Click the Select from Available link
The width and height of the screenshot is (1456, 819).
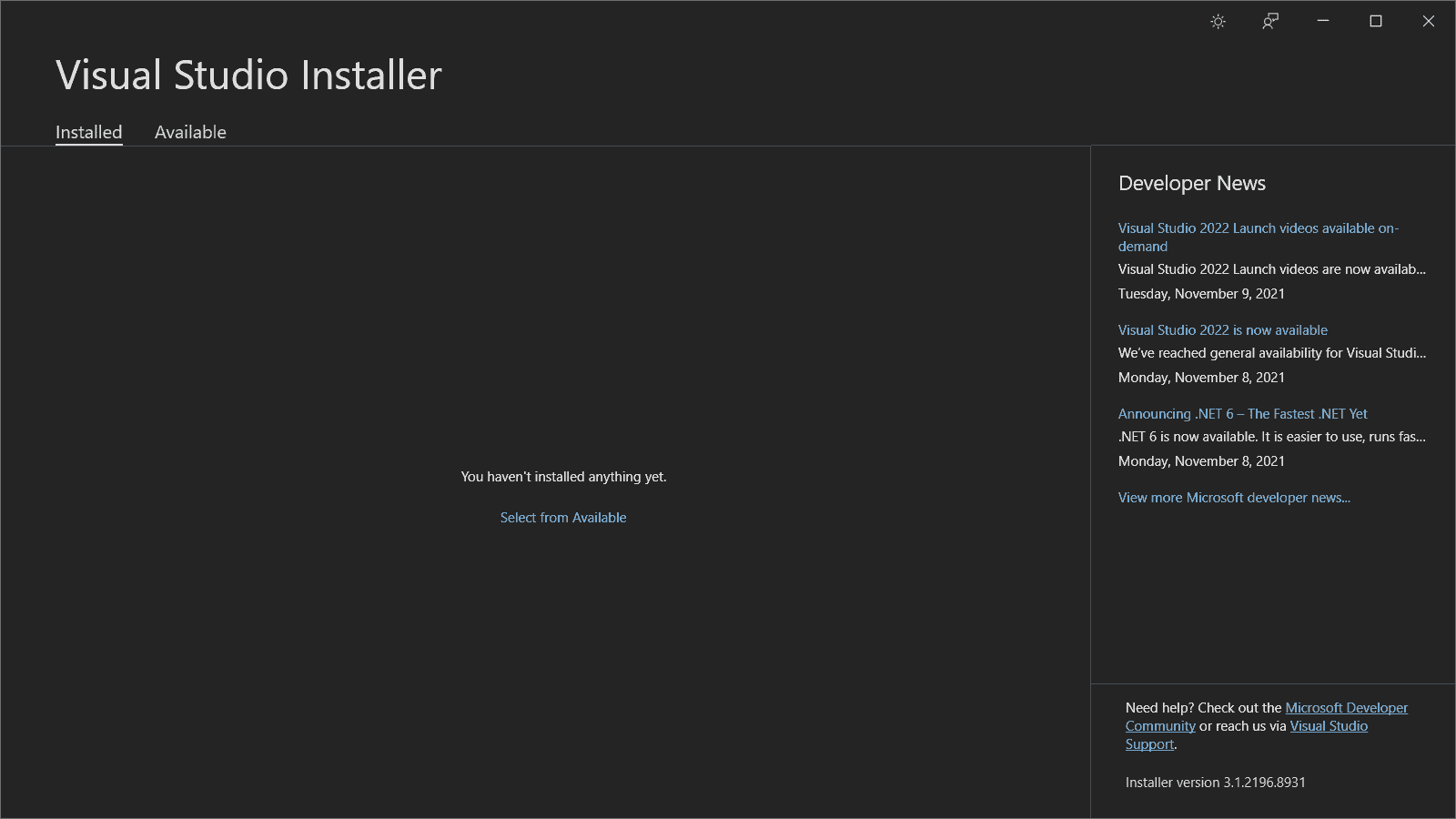(563, 518)
